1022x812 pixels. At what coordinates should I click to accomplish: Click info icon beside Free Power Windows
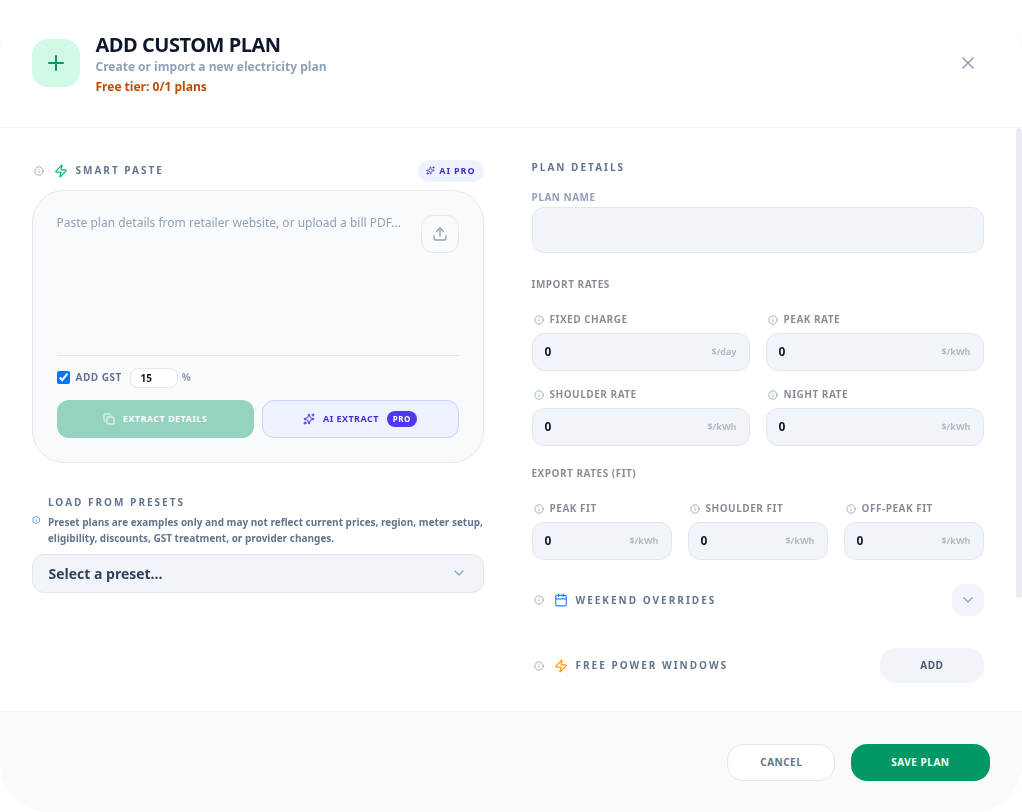click(539, 666)
